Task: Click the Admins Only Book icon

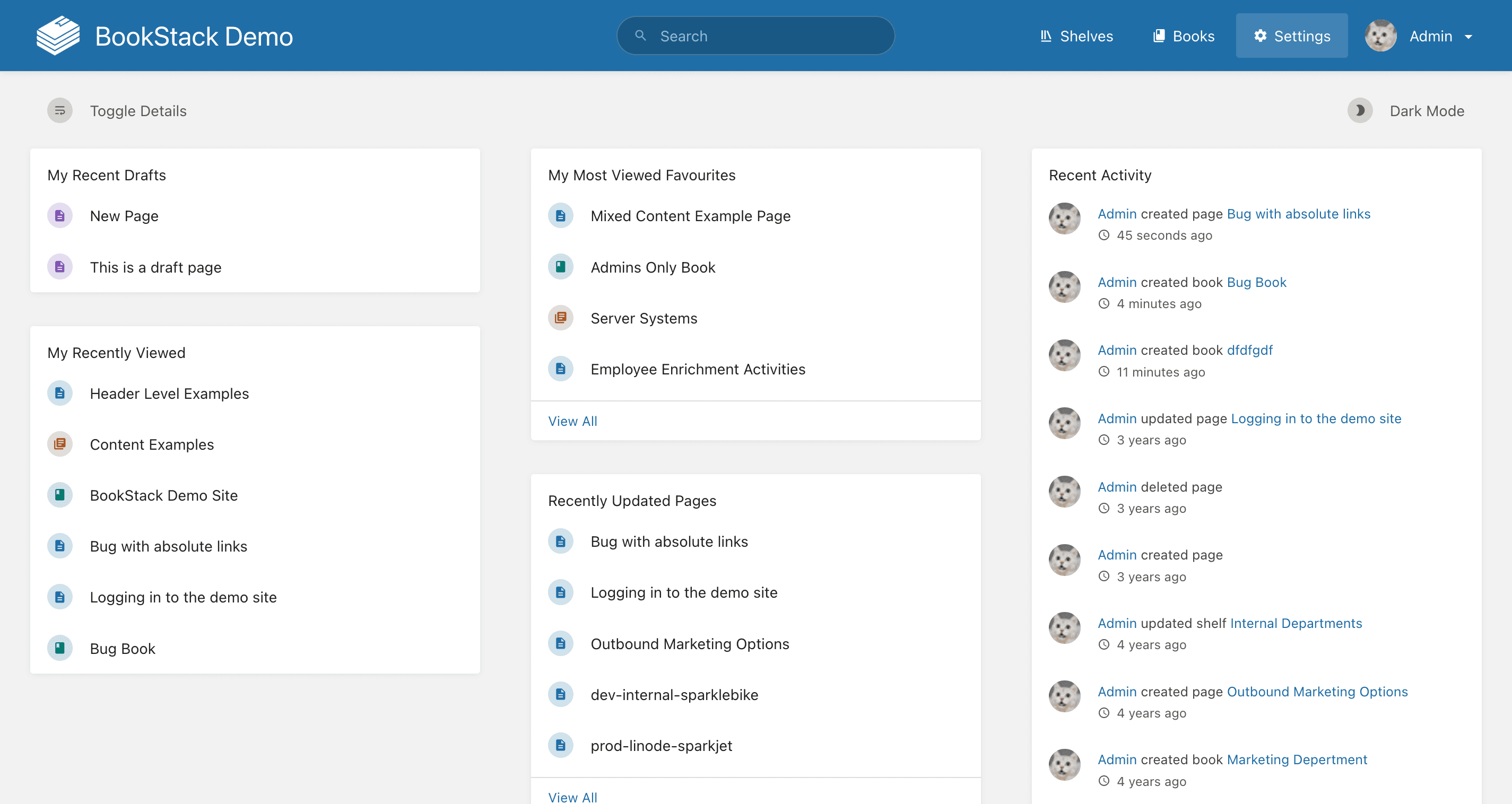Action: [x=561, y=267]
